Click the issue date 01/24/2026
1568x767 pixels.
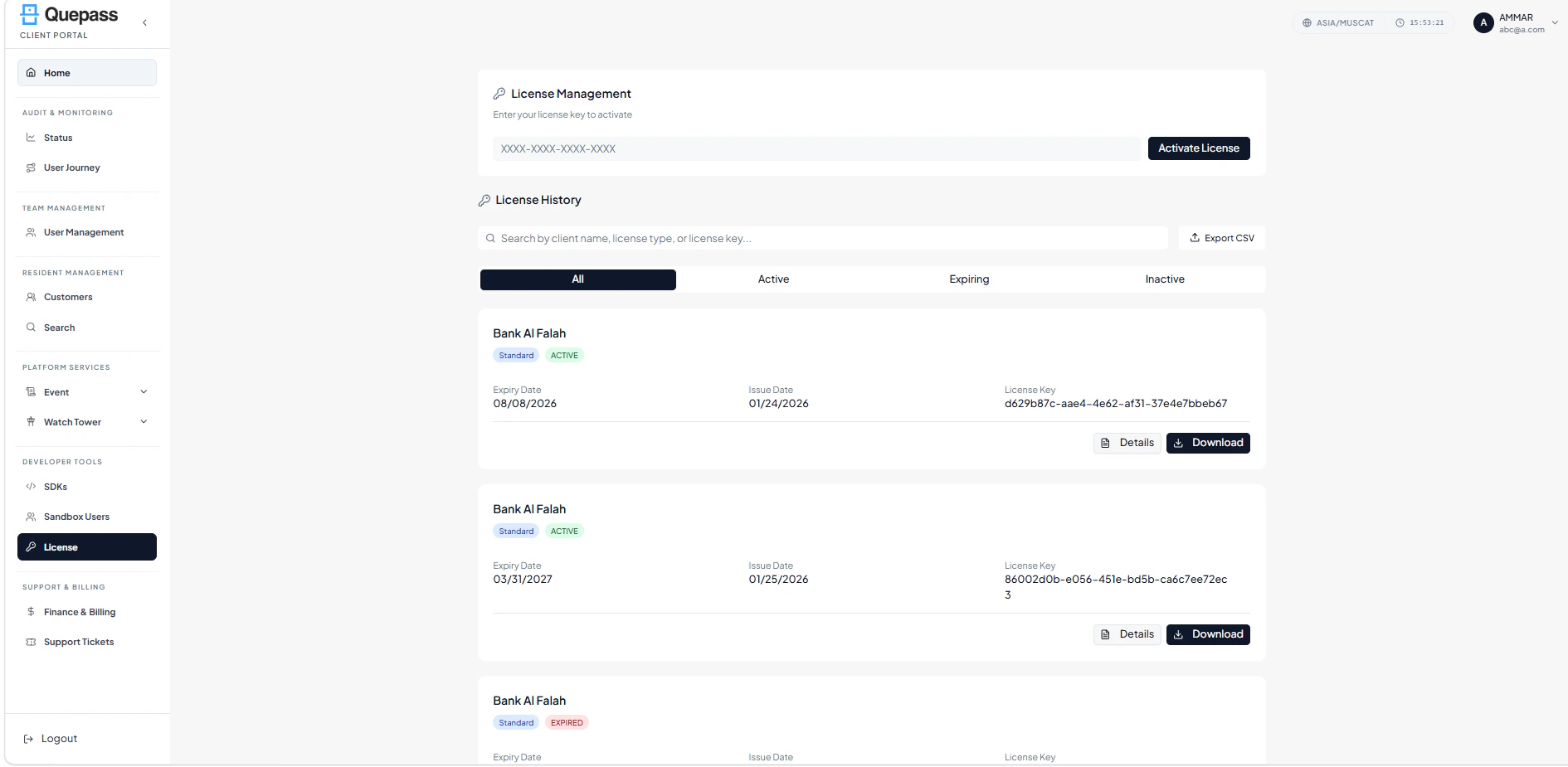click(778, 404)
